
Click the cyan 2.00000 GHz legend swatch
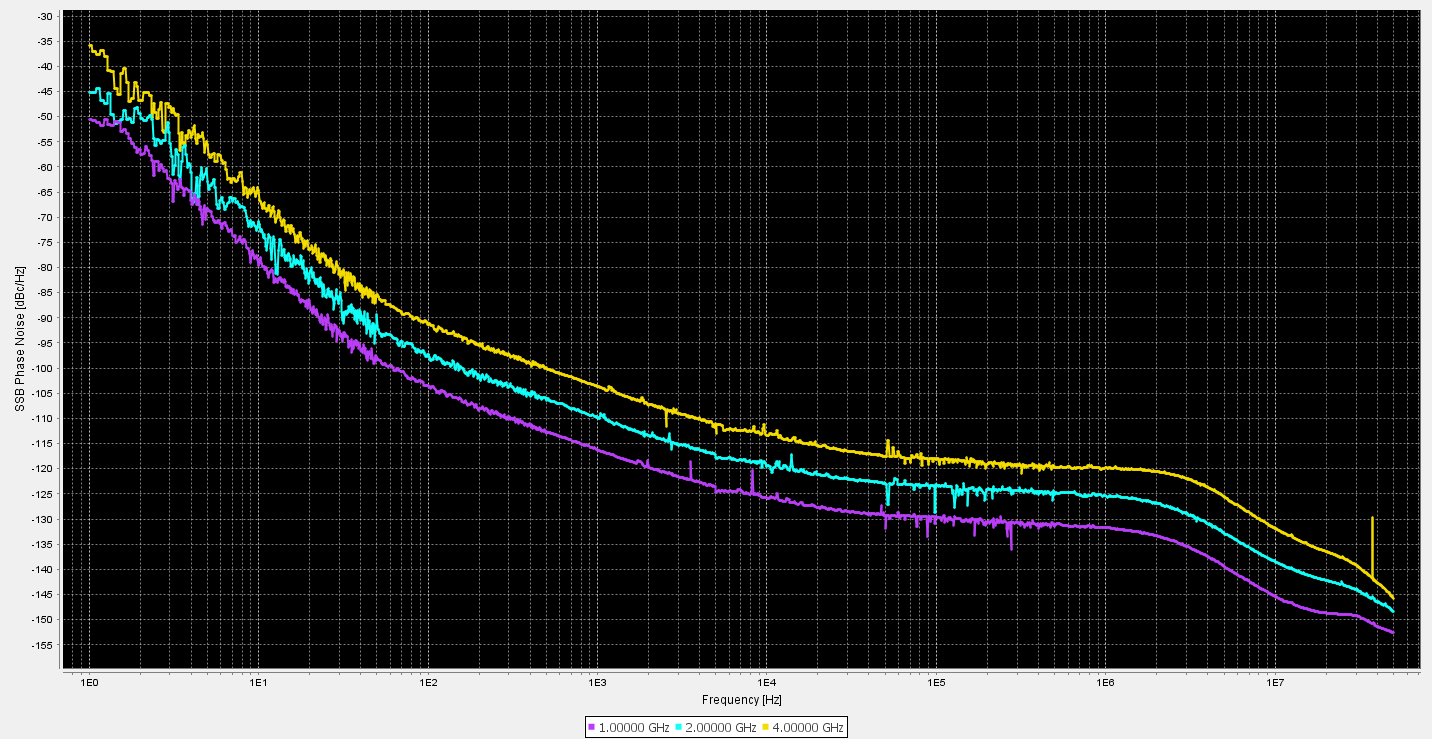click(x=679, y=728)
